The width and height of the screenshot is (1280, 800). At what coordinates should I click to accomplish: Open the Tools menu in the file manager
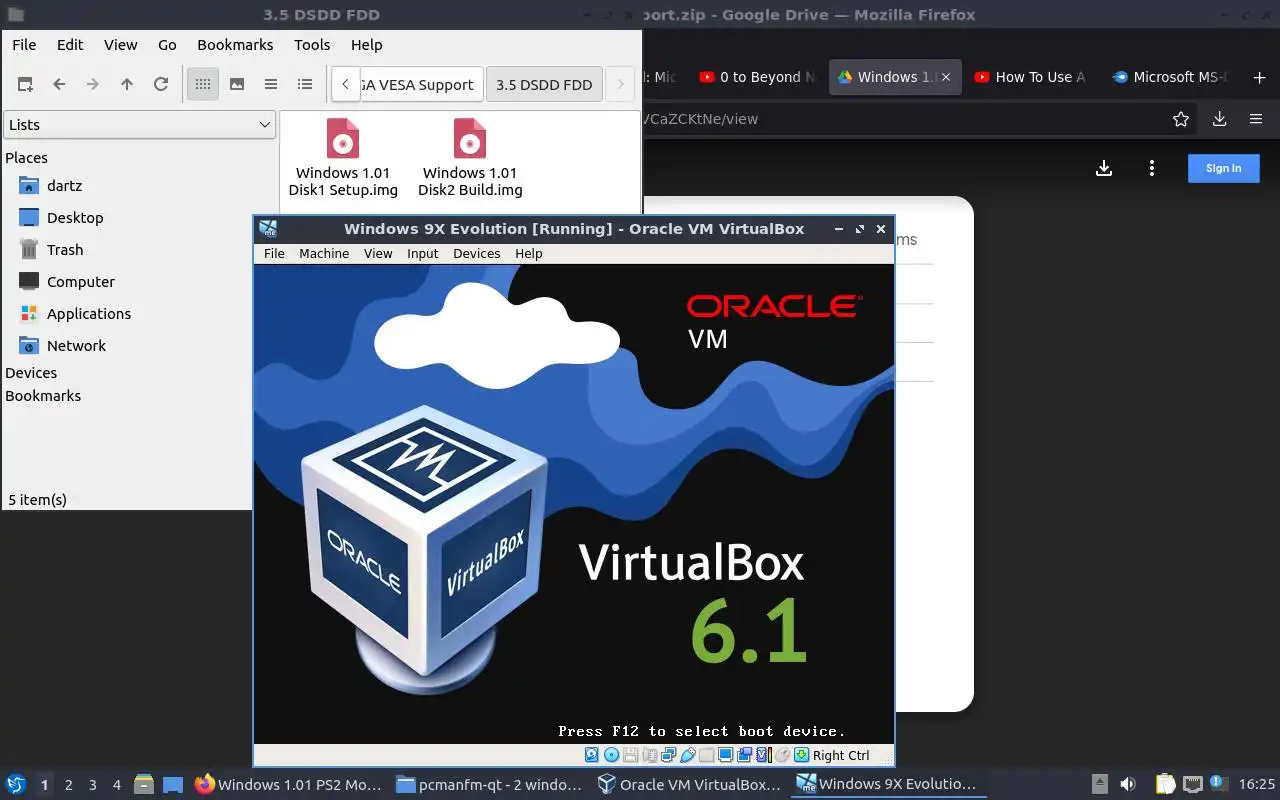coord(312,45)
